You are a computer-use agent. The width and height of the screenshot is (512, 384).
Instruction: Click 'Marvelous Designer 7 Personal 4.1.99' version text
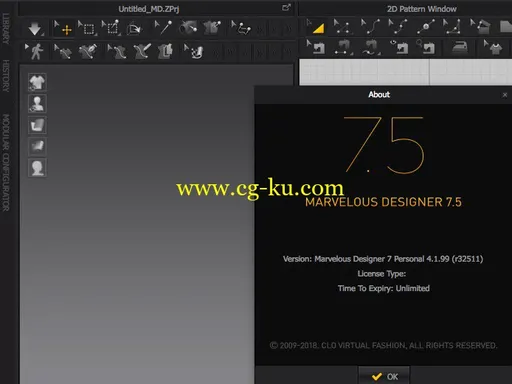pos(382,259)
